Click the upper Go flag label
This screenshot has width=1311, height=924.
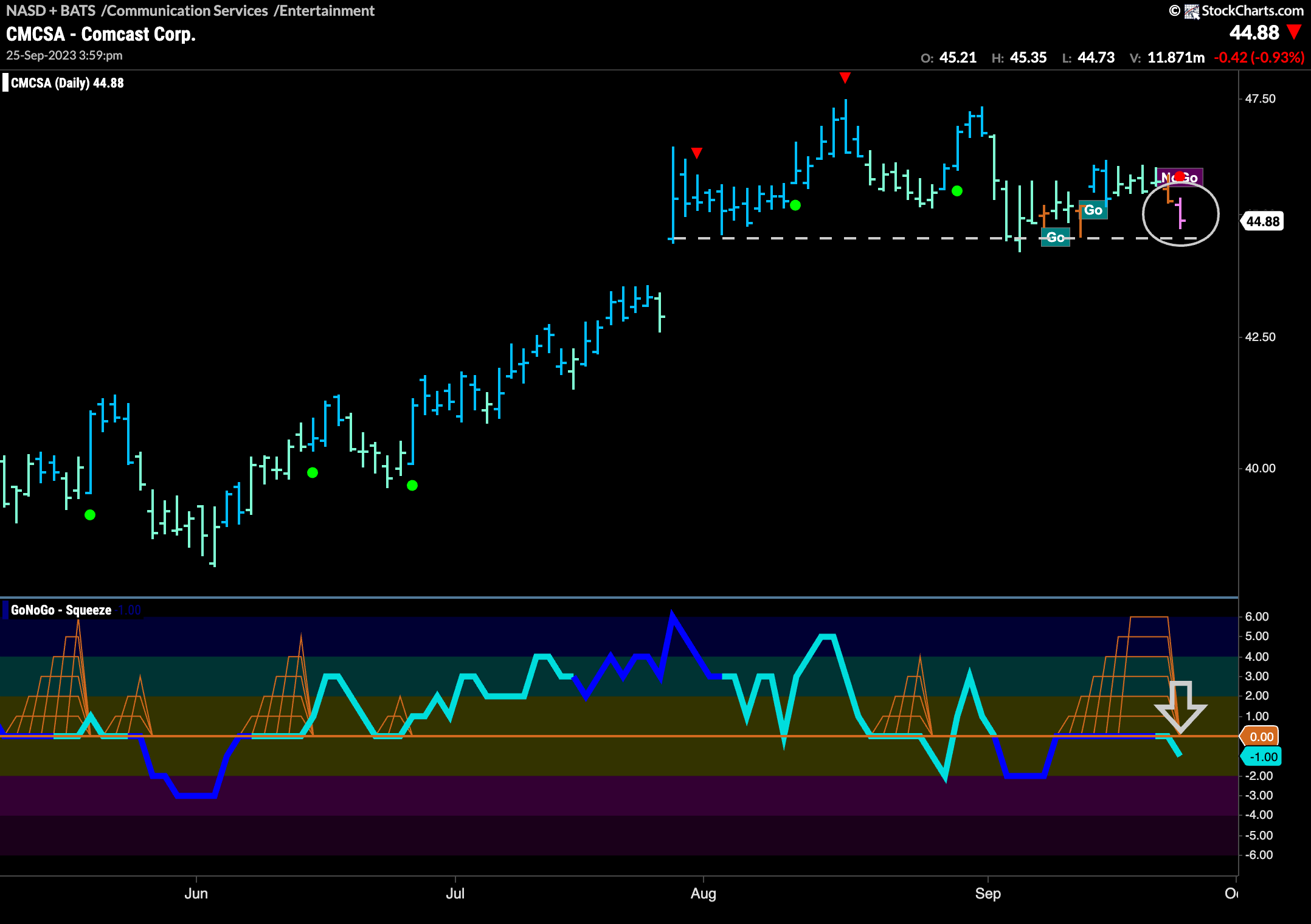(1093, 210)
